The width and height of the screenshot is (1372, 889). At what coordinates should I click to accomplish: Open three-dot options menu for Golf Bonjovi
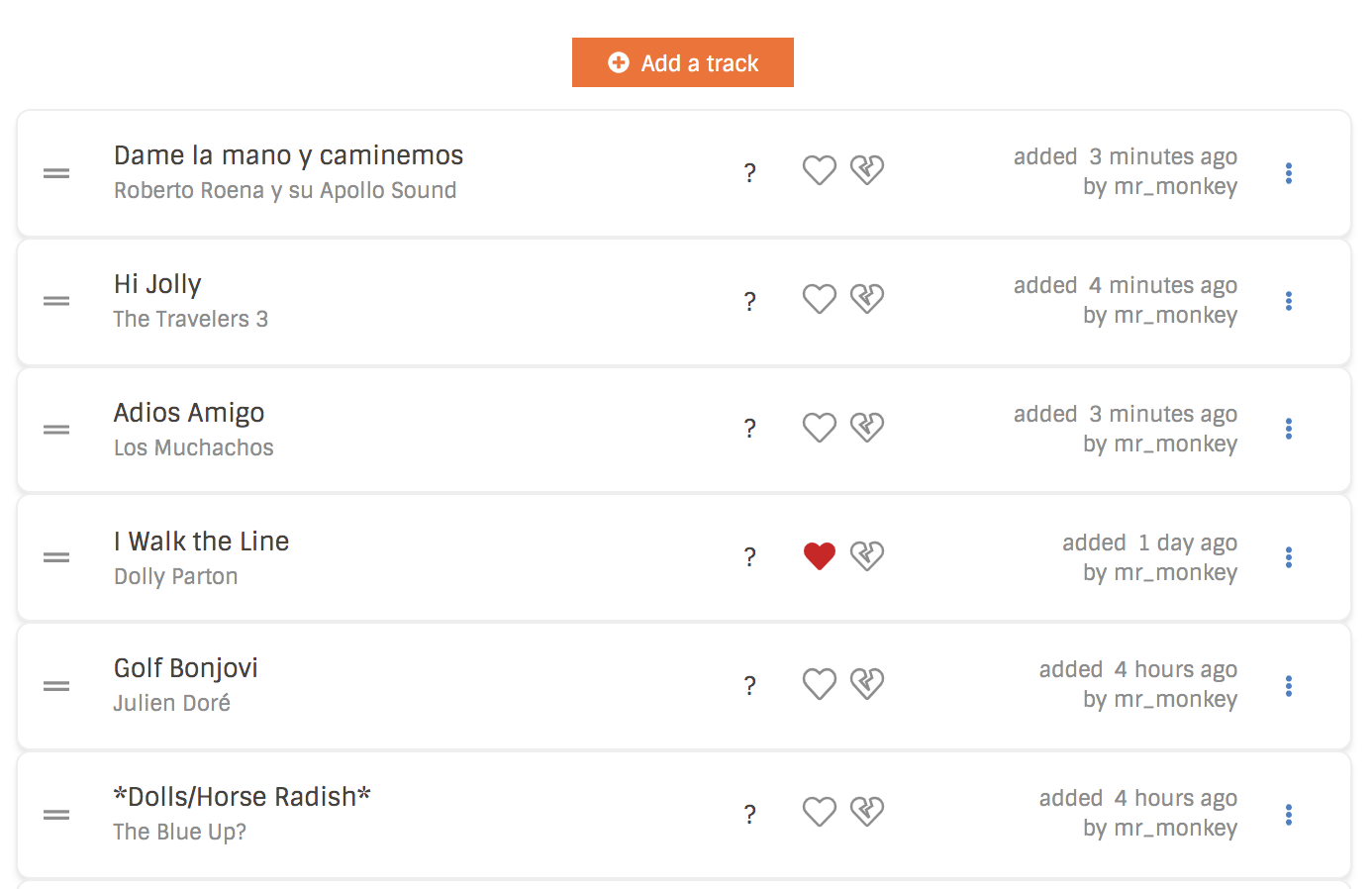(x=1289, y=685)
